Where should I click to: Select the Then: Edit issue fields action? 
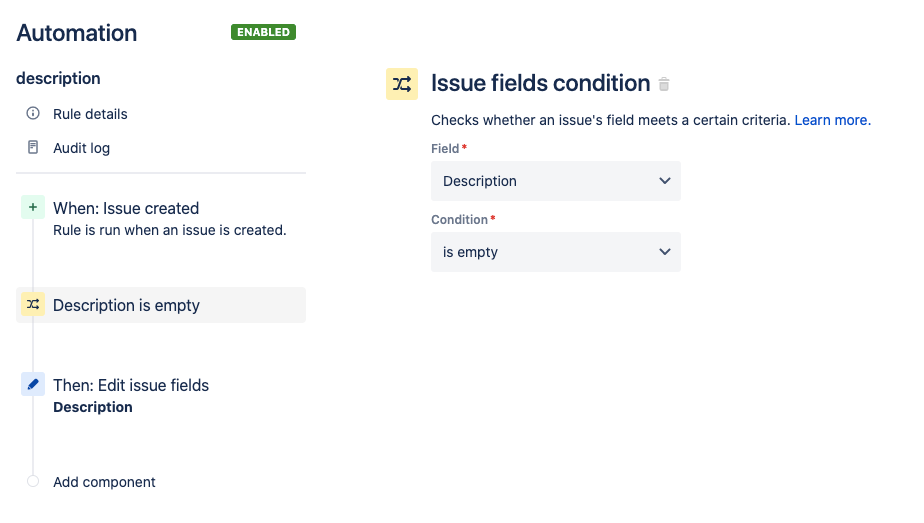point(131,385)
